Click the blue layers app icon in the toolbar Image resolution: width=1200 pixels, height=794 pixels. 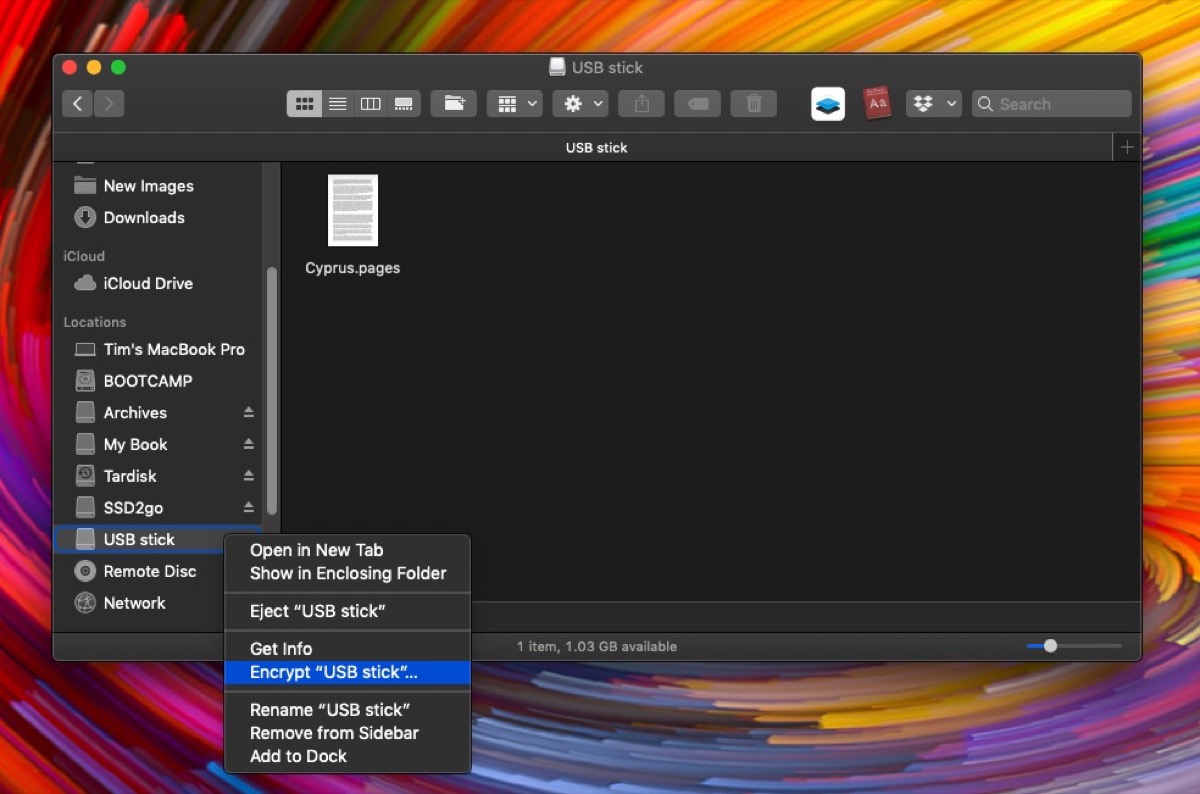click(x=827, y=103)
